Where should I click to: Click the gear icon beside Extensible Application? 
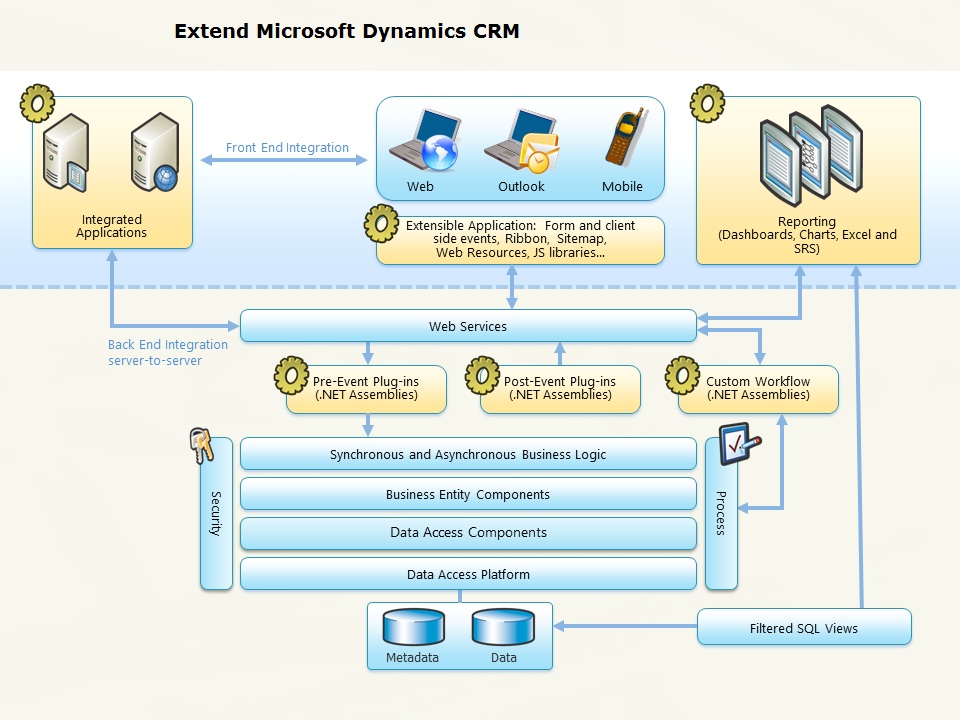pyautogui.click(x=383, y=224)
